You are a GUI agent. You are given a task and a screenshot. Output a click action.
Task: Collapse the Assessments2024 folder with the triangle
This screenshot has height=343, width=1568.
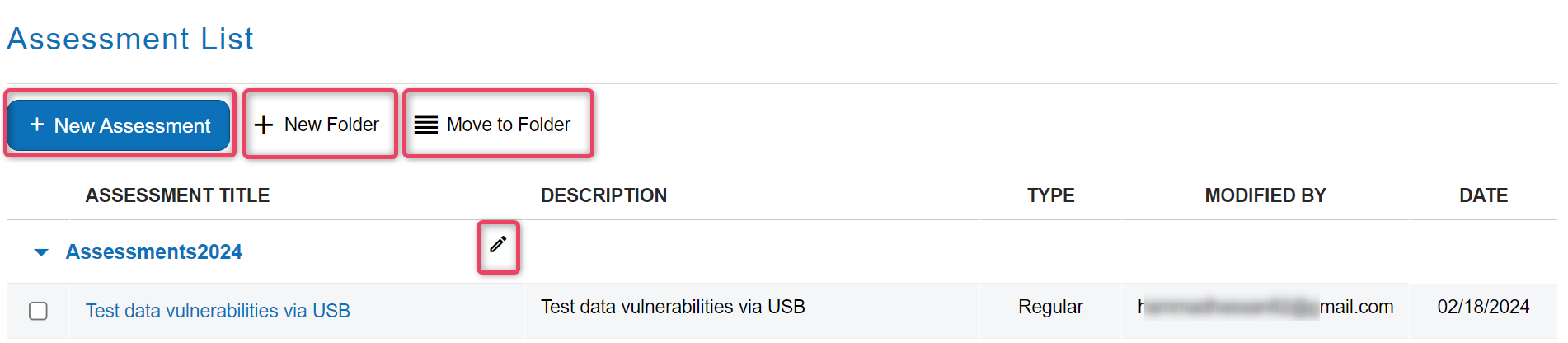[41, 252]
